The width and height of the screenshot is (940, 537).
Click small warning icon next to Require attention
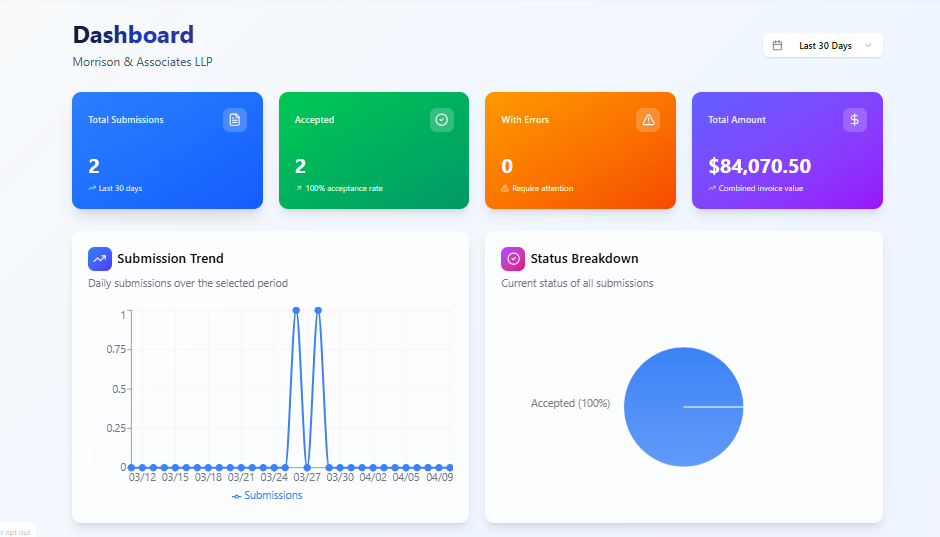(x=505, y=188)
